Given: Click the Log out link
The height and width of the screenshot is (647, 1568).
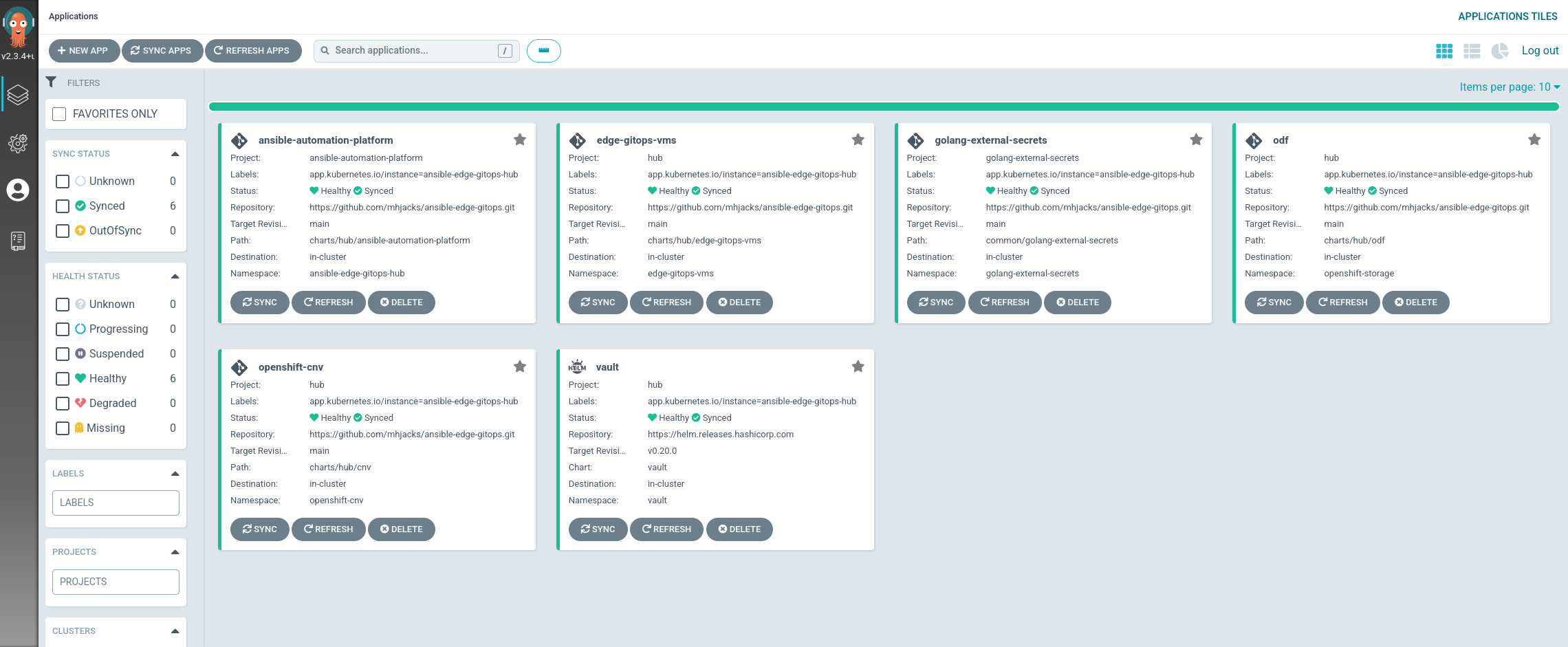Looking at the screenshot, I should click(x=1540, y=51).
